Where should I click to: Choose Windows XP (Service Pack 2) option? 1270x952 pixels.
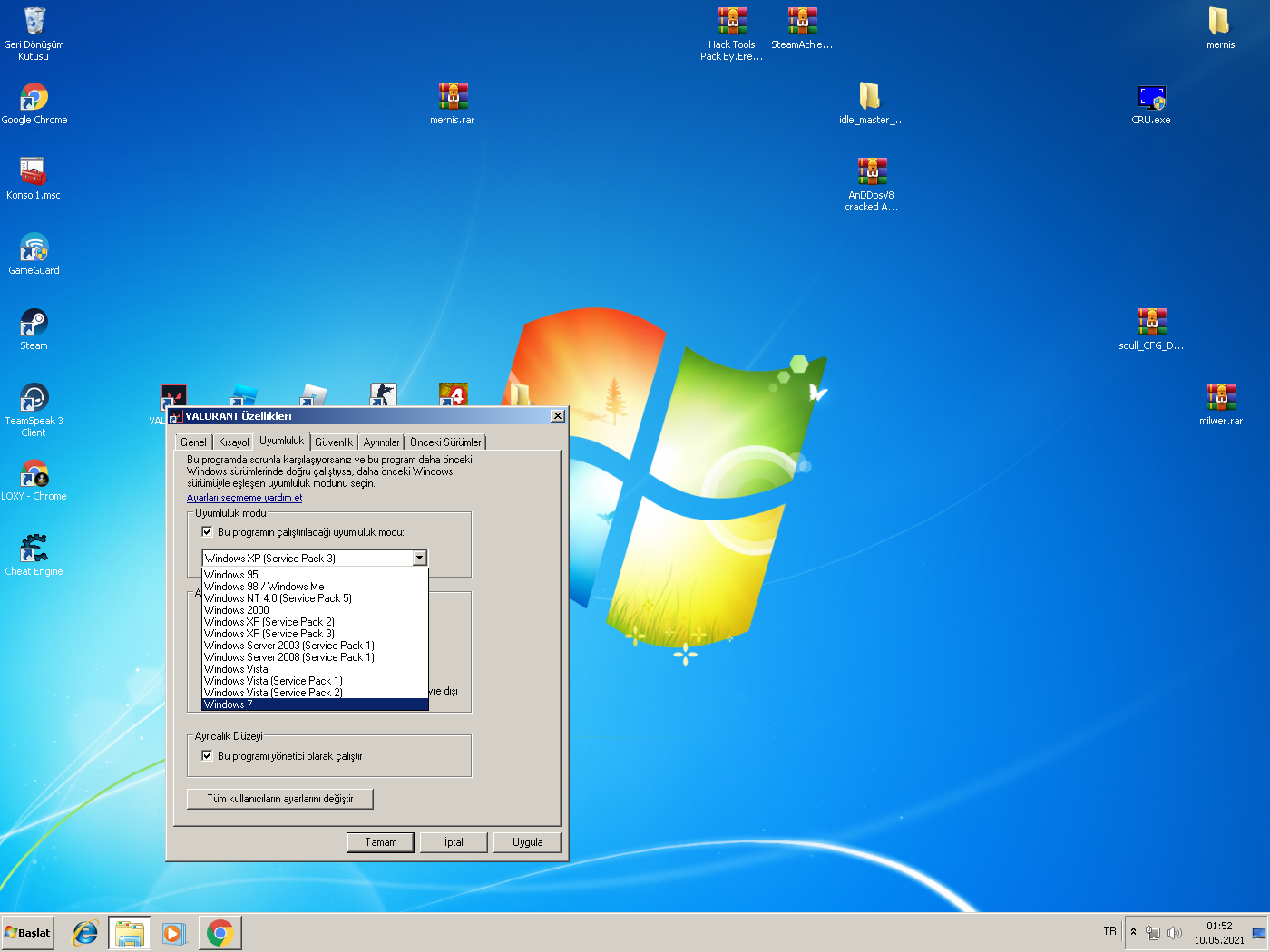point(314,622)
